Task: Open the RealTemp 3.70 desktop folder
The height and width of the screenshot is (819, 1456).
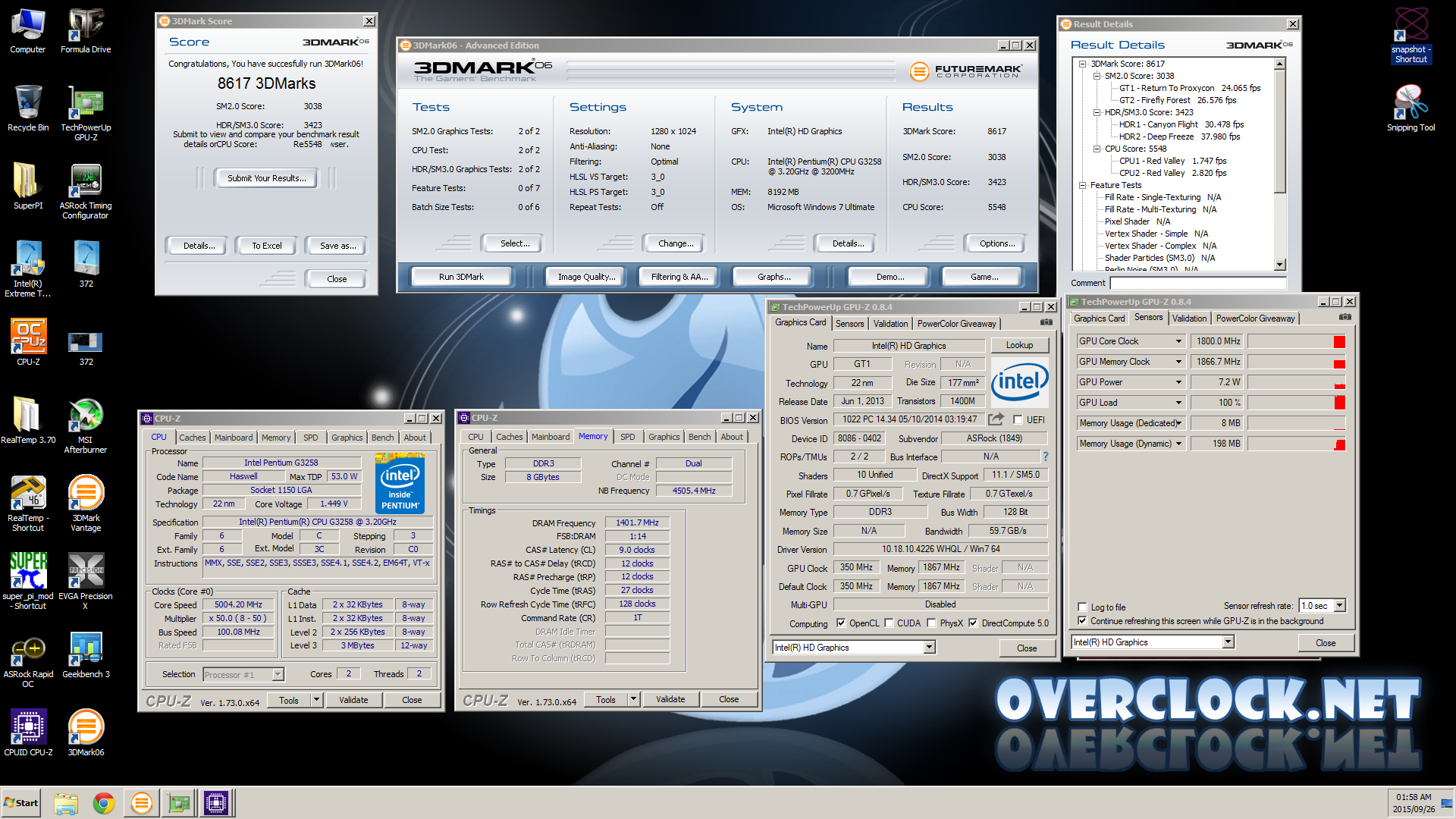Action: (x=28, y=421)
